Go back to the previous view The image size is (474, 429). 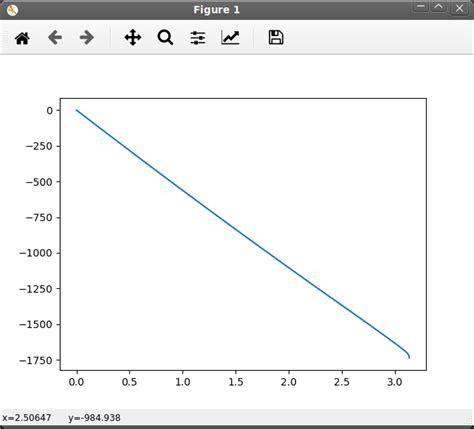click(55, 38)
